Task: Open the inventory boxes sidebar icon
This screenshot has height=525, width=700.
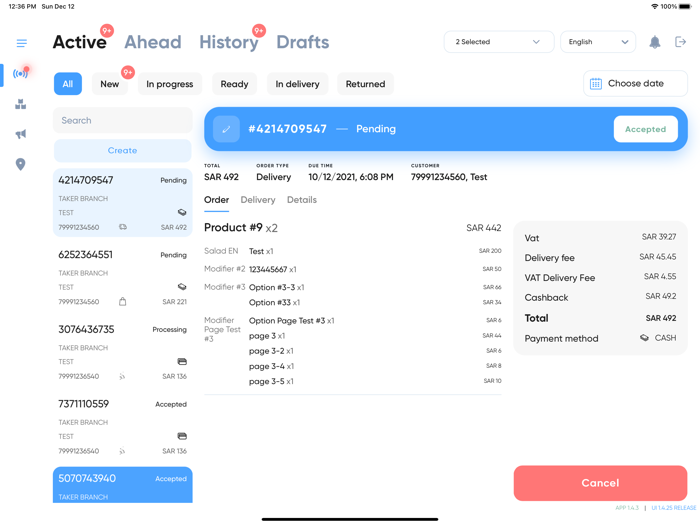Action: coord(21,104)
